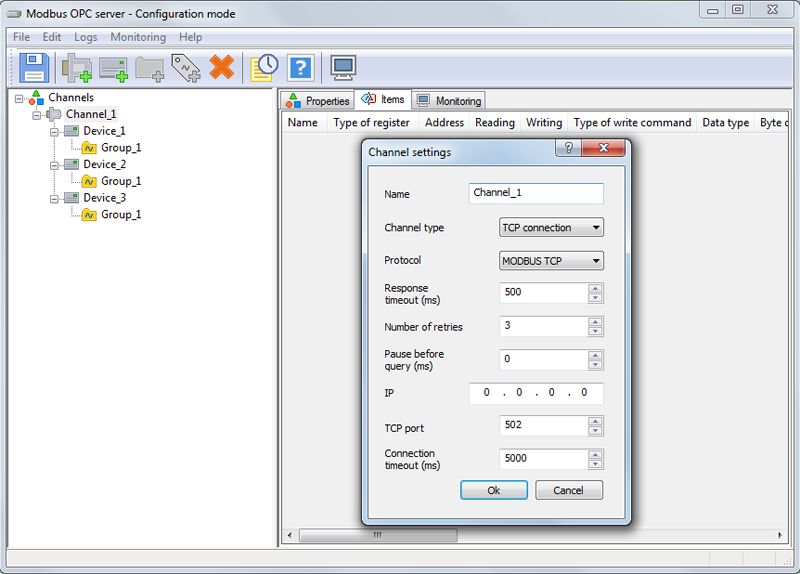The width and height of the screenshot is (800, 574).
Task: Increase TCP port with up arrow
Action: coord(595,421)
